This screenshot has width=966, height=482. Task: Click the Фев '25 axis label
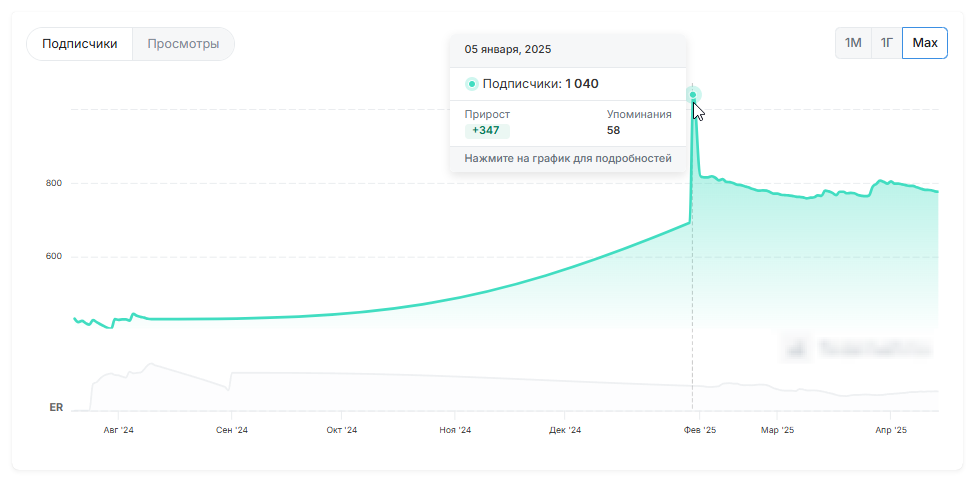click(700, 430)
